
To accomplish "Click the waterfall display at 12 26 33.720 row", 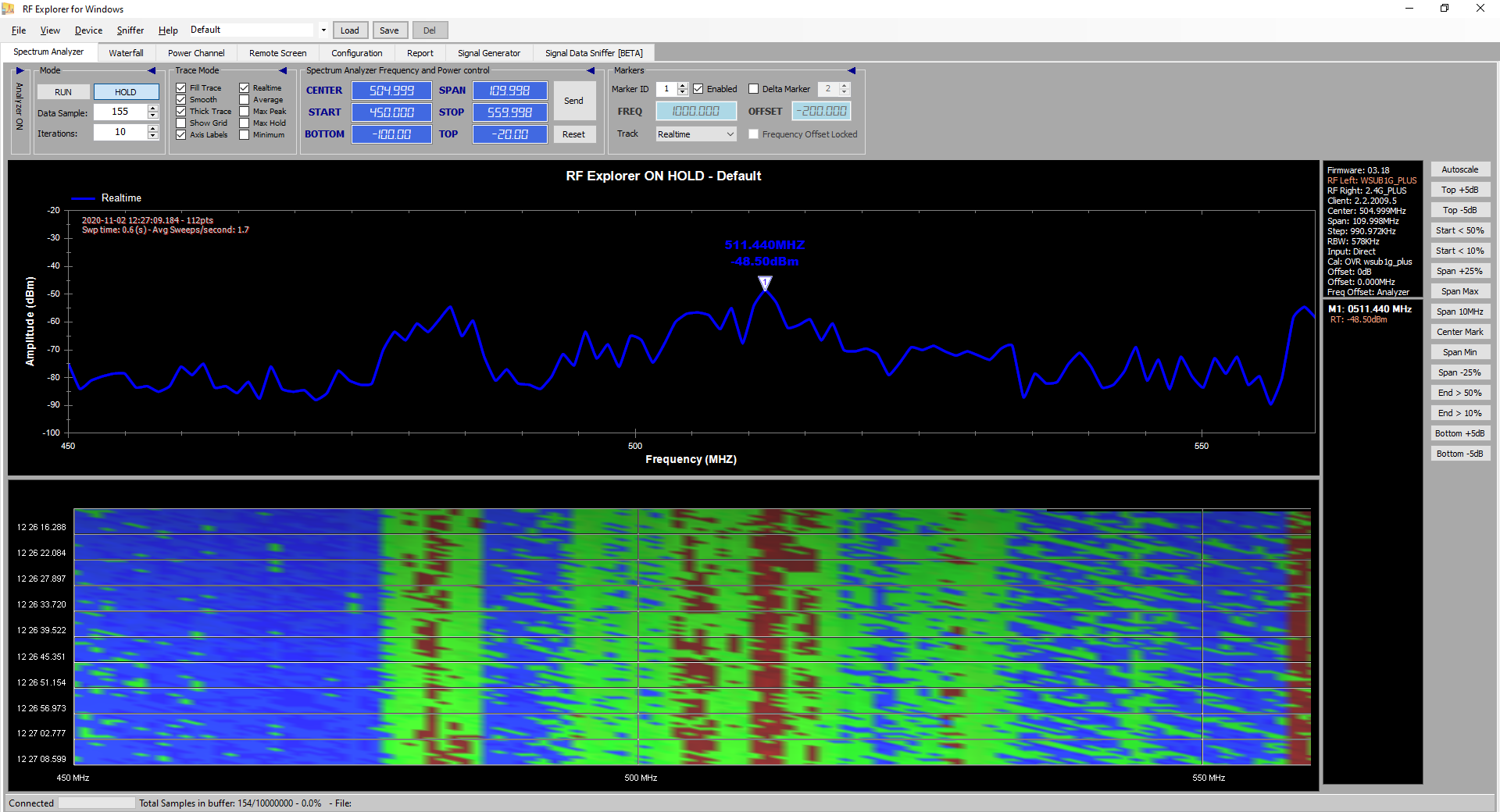I will point(691,604).
